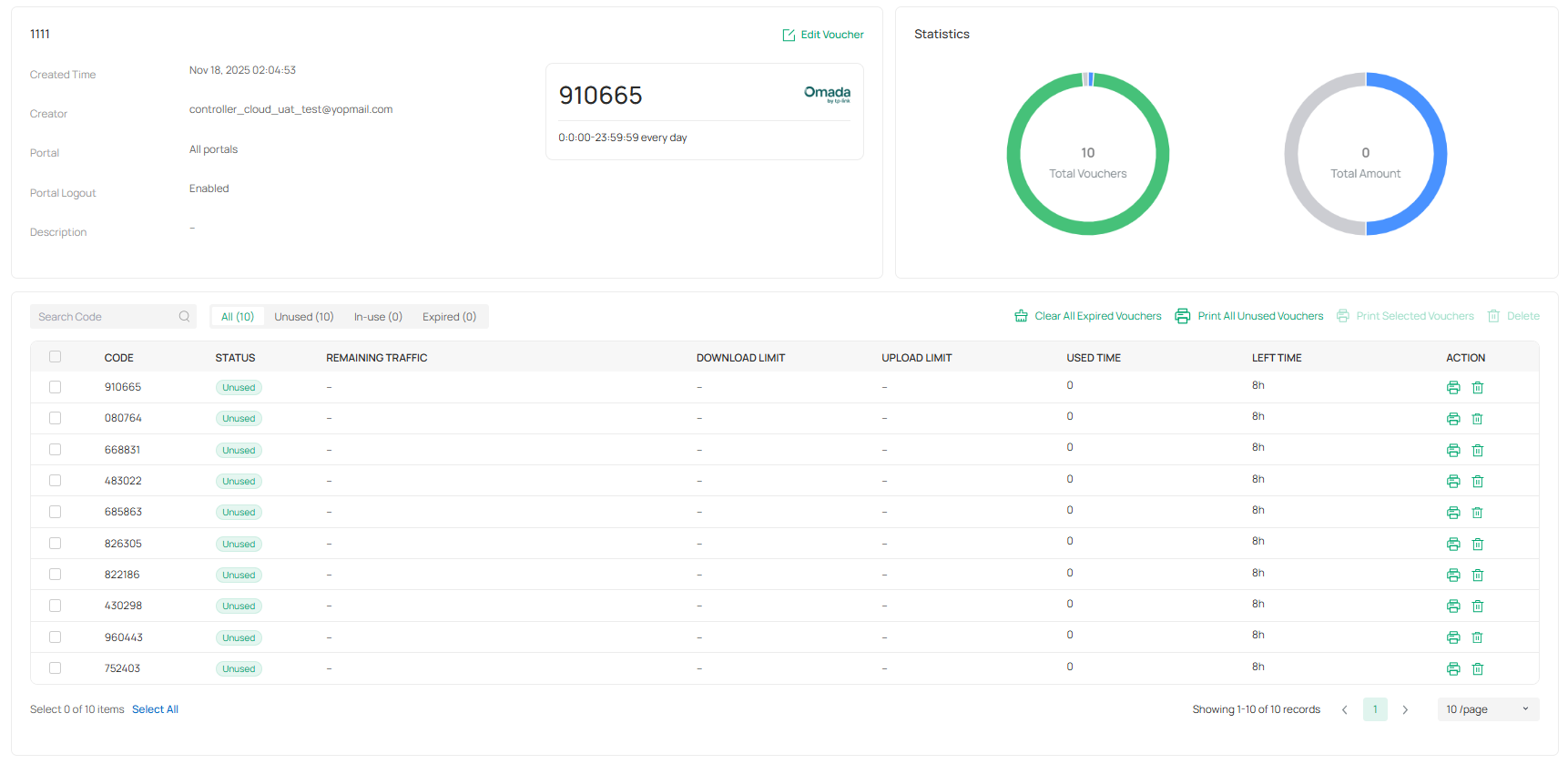
Task: Print voucher 826305 from its action column
Action: [x=1452, y=545]
